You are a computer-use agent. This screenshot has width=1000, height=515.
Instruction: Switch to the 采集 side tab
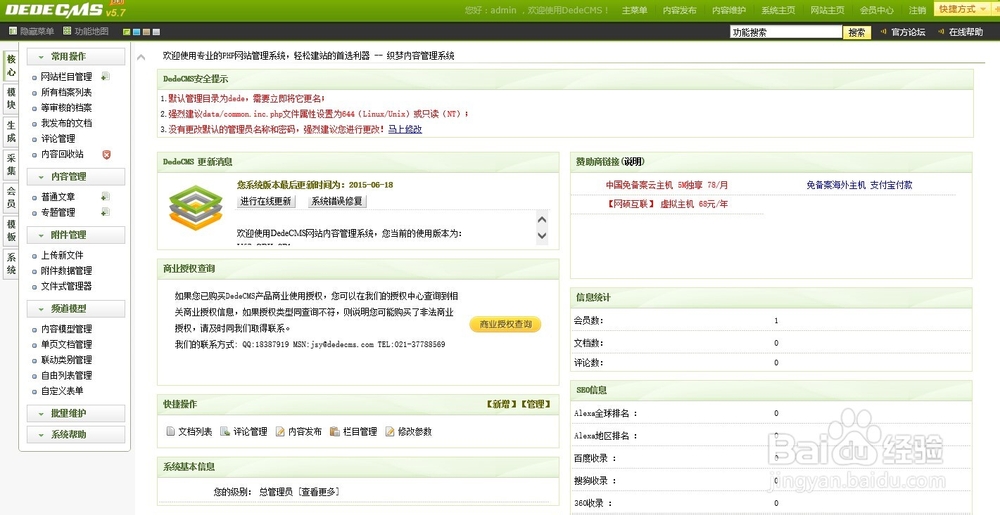[x=11, y=164]
